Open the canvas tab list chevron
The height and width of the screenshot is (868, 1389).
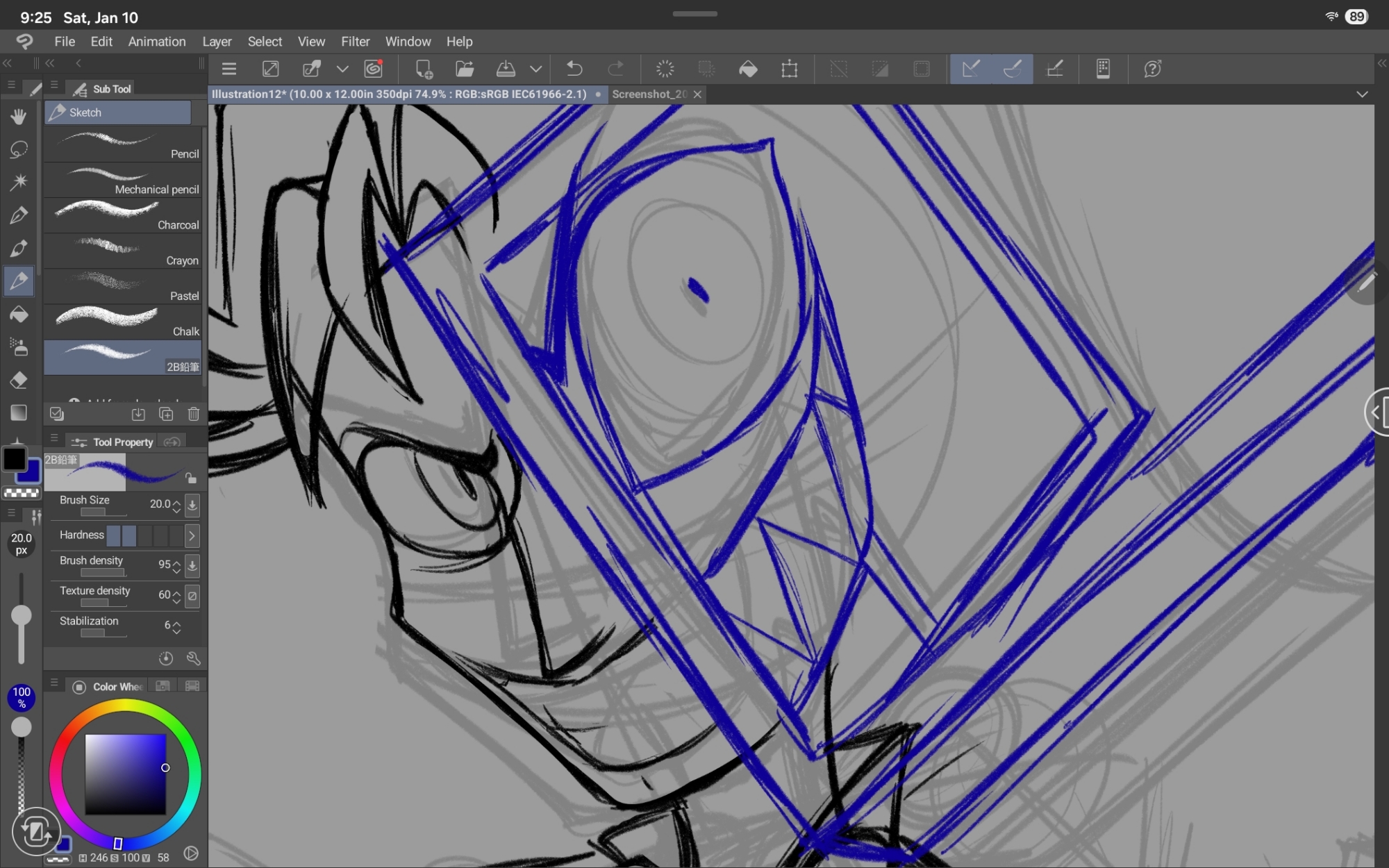pos(1362,94)
